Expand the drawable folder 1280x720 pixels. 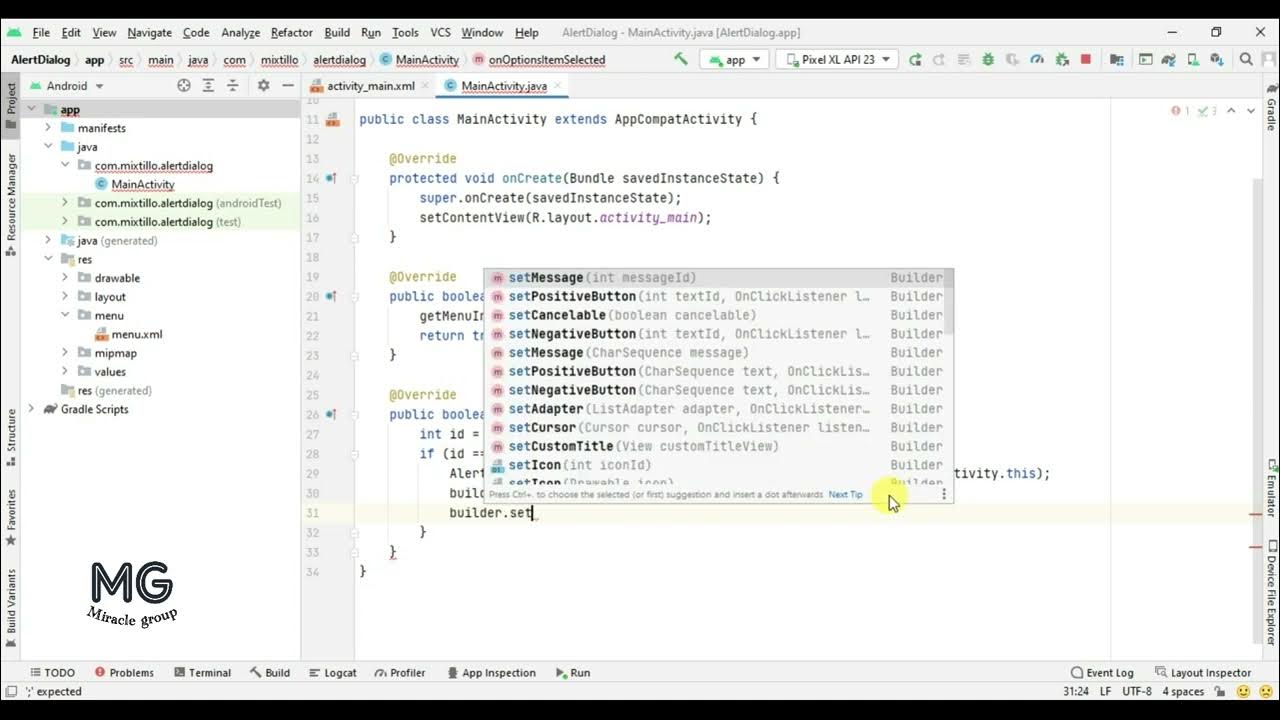(65, 278)
